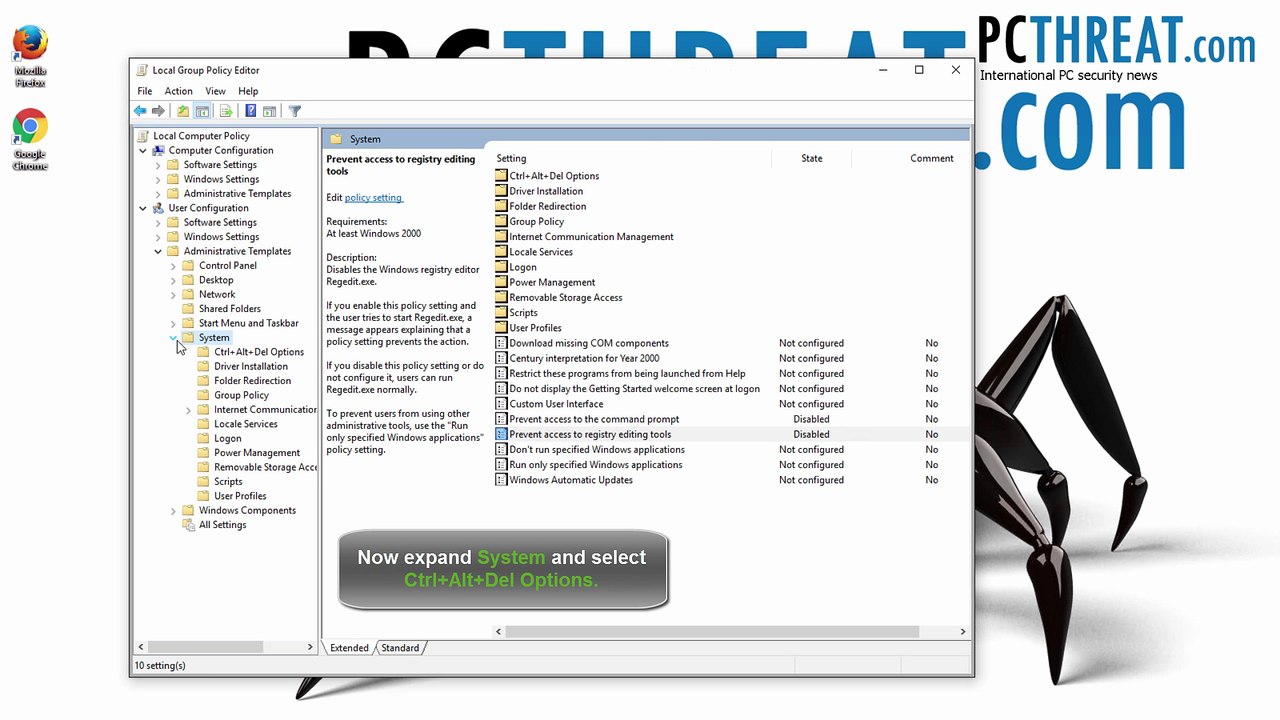The height and width of the screenshot is (720, 1280).
Task: Select Logon folder in the tree
Action: click(228, 439)
